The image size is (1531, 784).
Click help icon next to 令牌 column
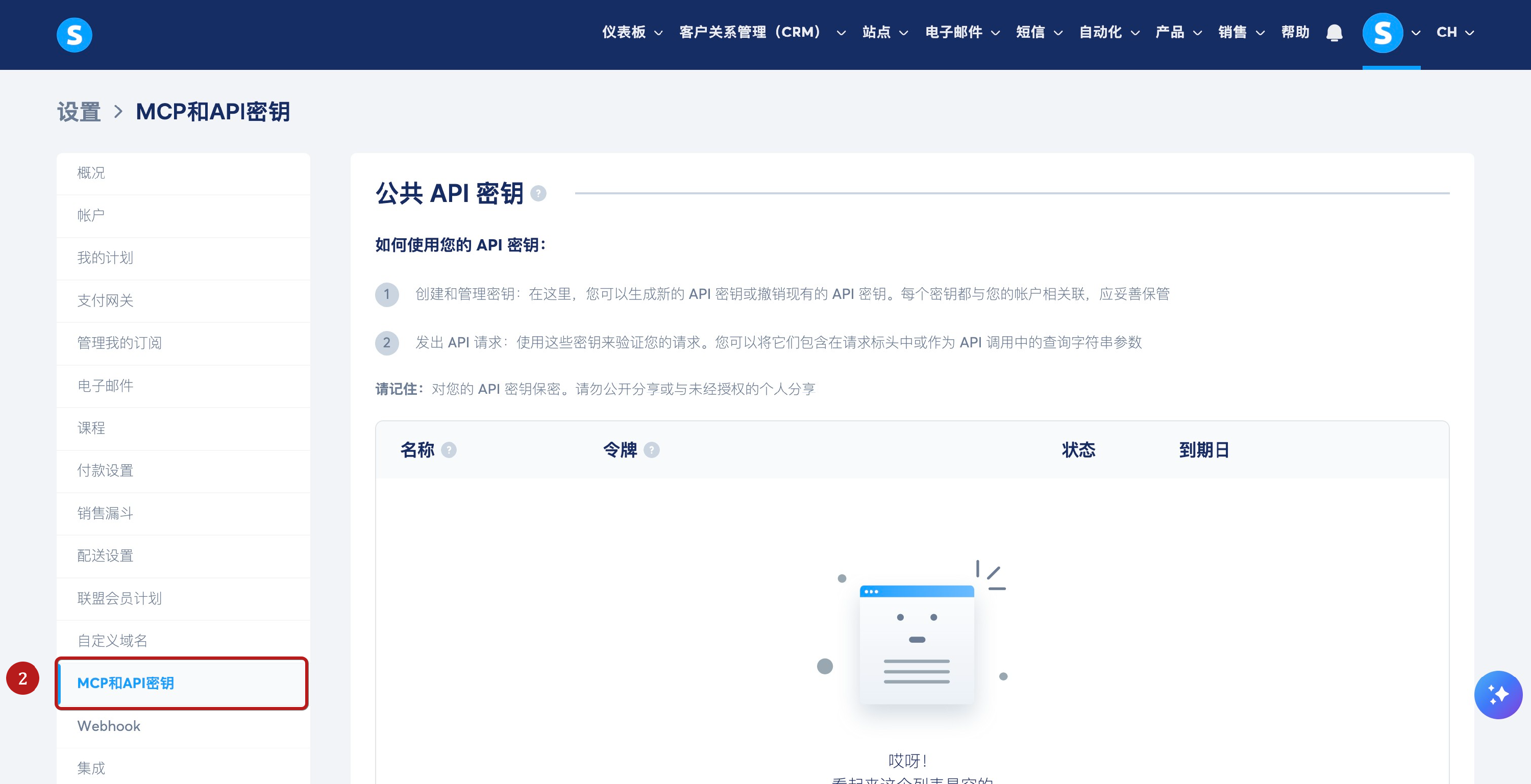pos(651,450)
